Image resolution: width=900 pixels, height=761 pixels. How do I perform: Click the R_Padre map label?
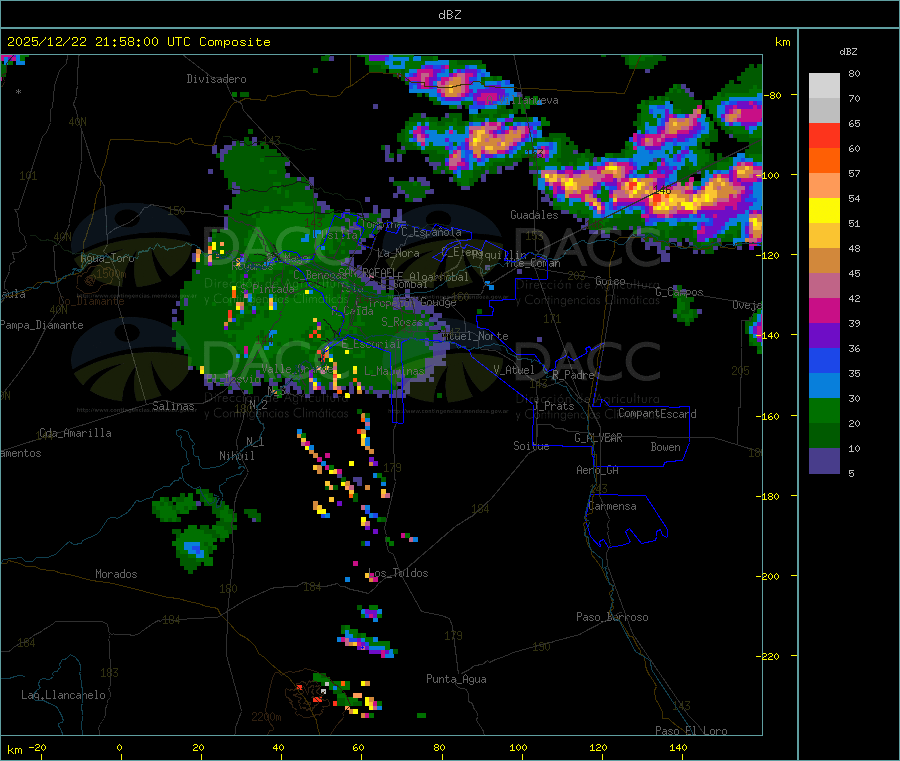click(x=573, y=375)
